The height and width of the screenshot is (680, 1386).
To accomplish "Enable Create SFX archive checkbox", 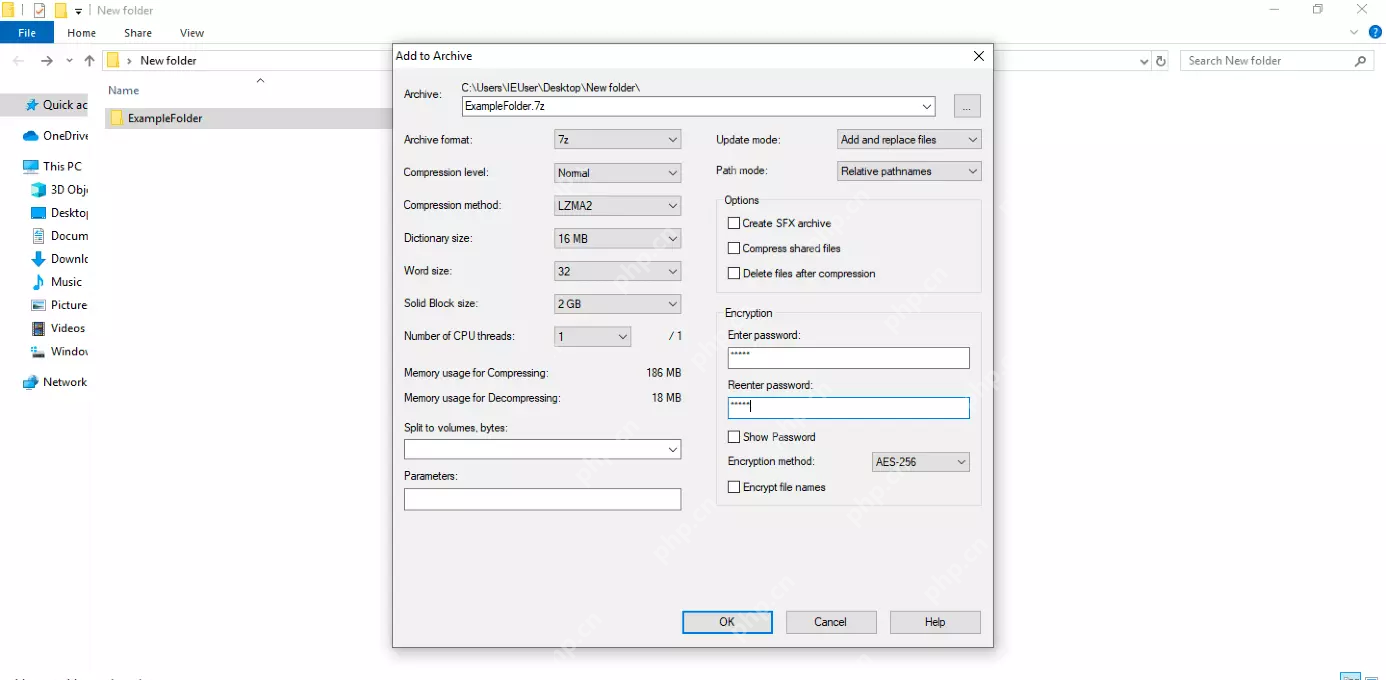I will [x=734, y=223].
